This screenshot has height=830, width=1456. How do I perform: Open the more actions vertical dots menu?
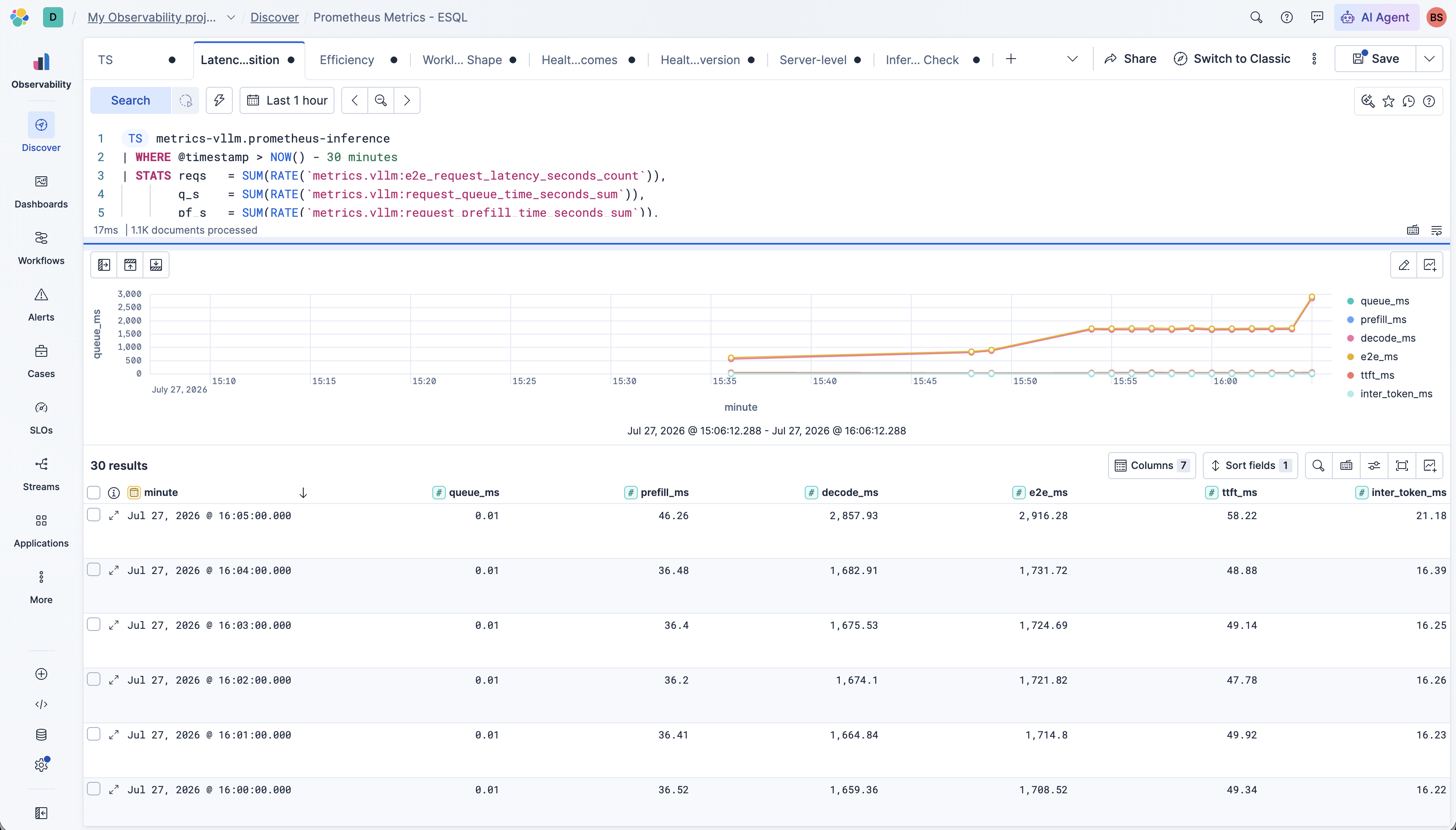[x=1314, y=59]
